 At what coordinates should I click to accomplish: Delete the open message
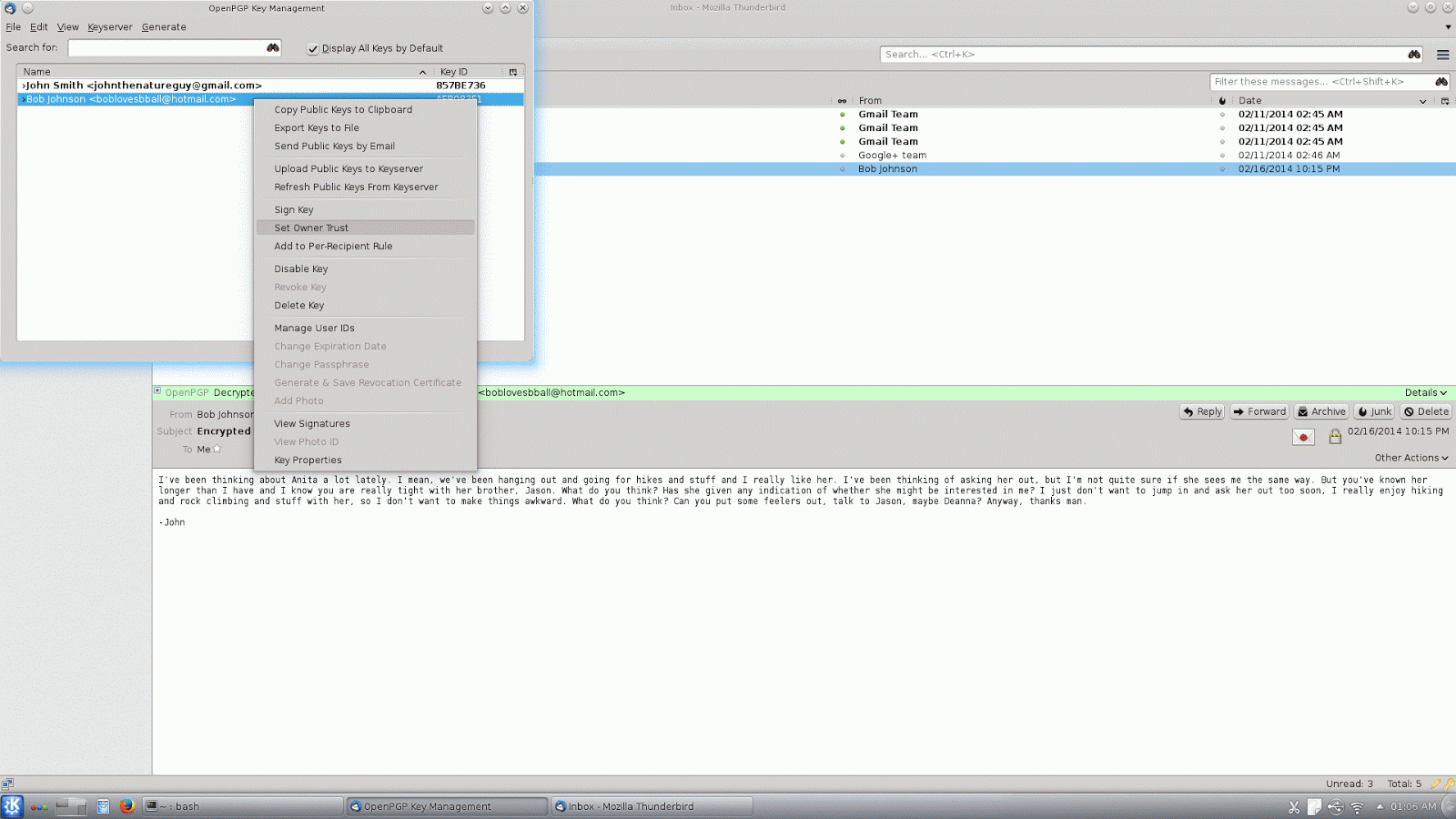click(1426, 412)
